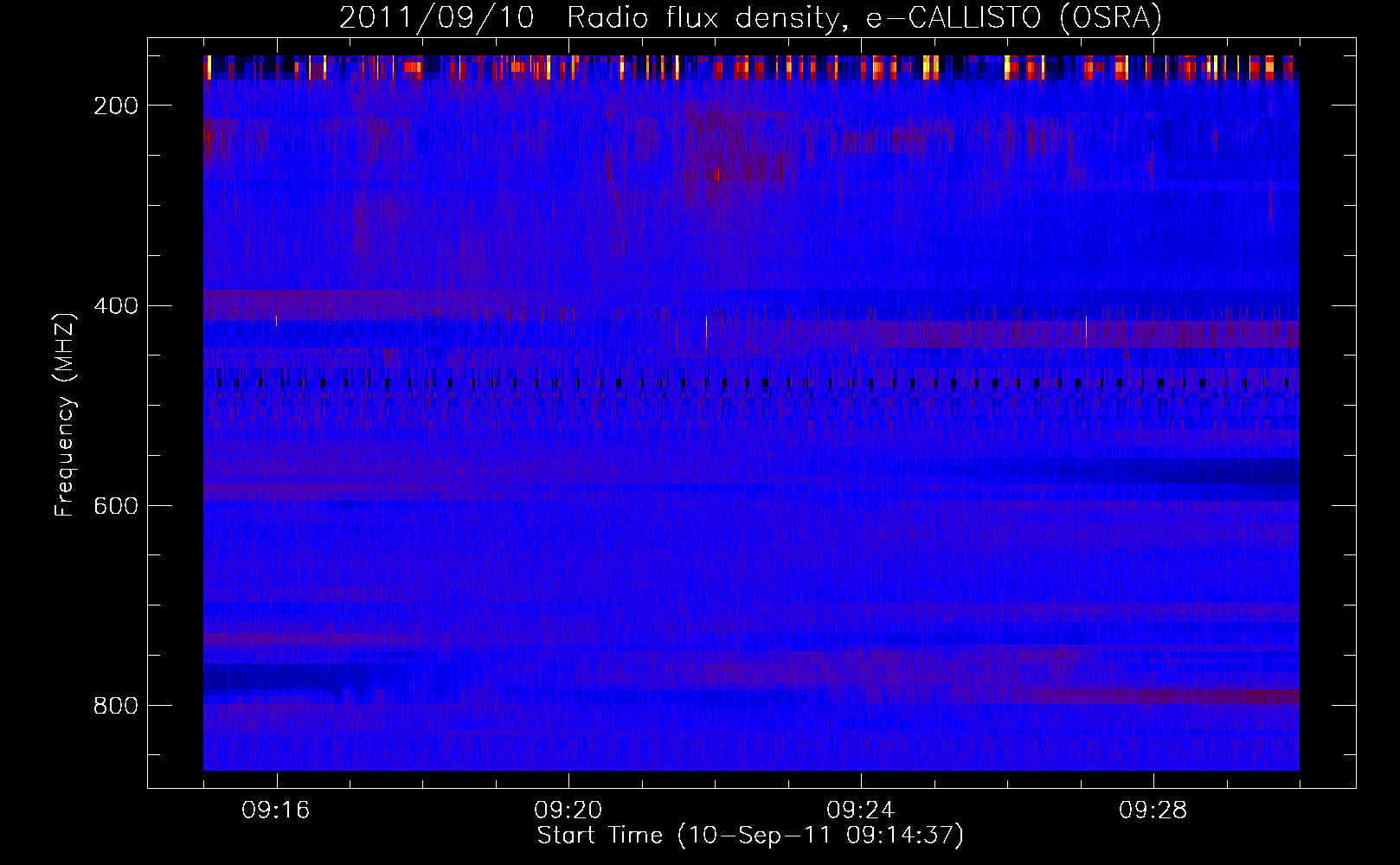Click the 09:20 time tick label

pos(568,811)
